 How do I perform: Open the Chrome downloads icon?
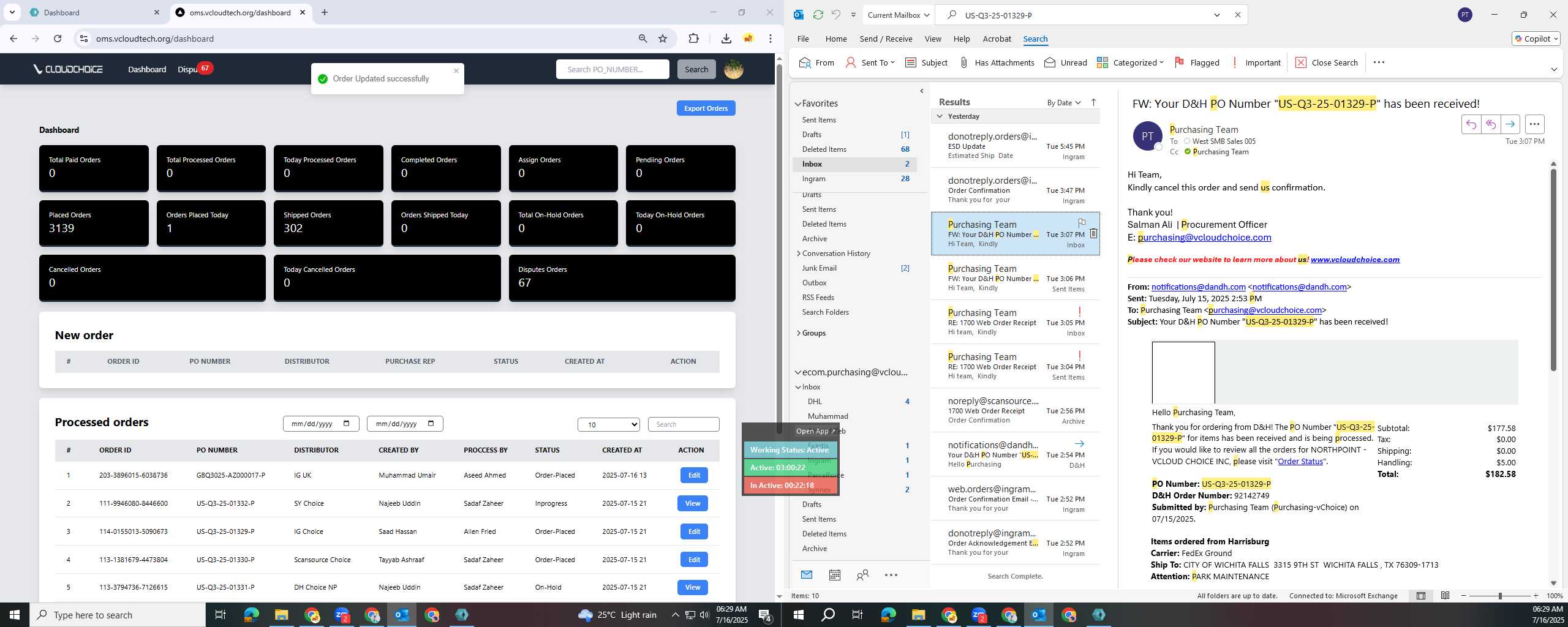point(726,39)
